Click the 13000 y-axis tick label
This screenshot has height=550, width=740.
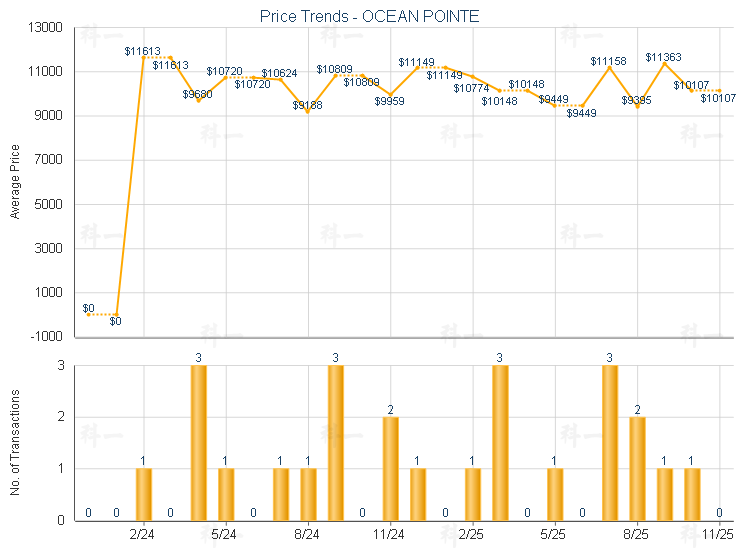tap(46, 28)
